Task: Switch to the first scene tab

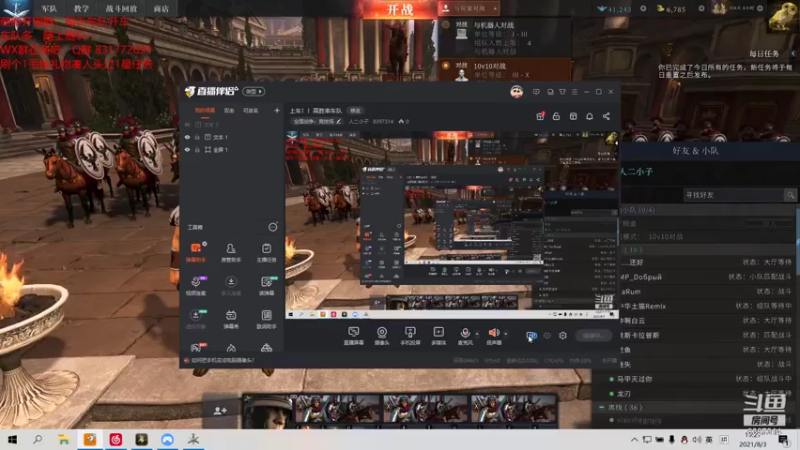Action: [205, 110]
